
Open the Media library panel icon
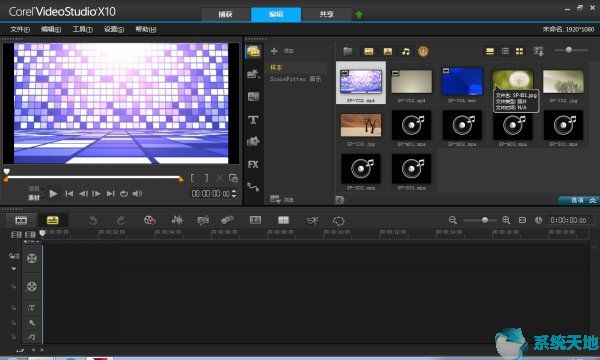click(253, 51)
